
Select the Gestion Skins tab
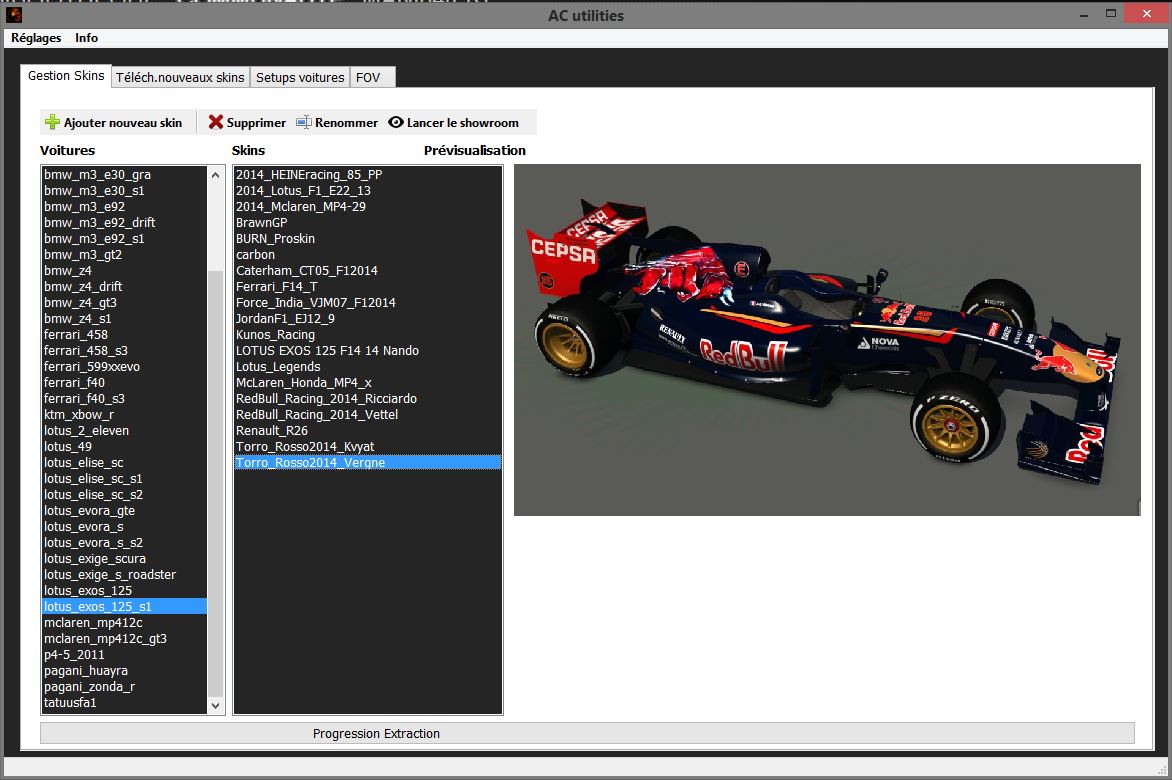tap(66, 75)
